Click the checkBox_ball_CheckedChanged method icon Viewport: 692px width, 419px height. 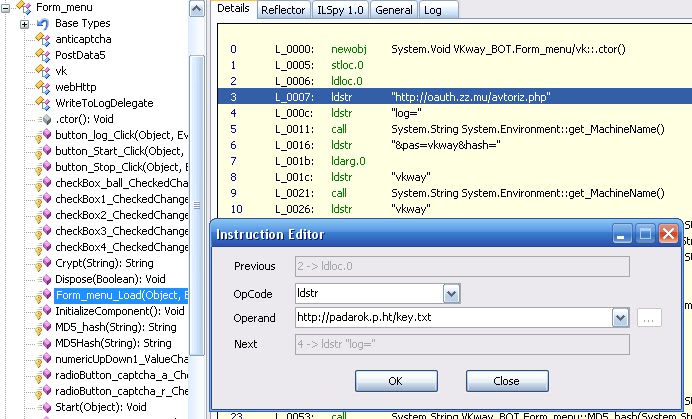44,183
